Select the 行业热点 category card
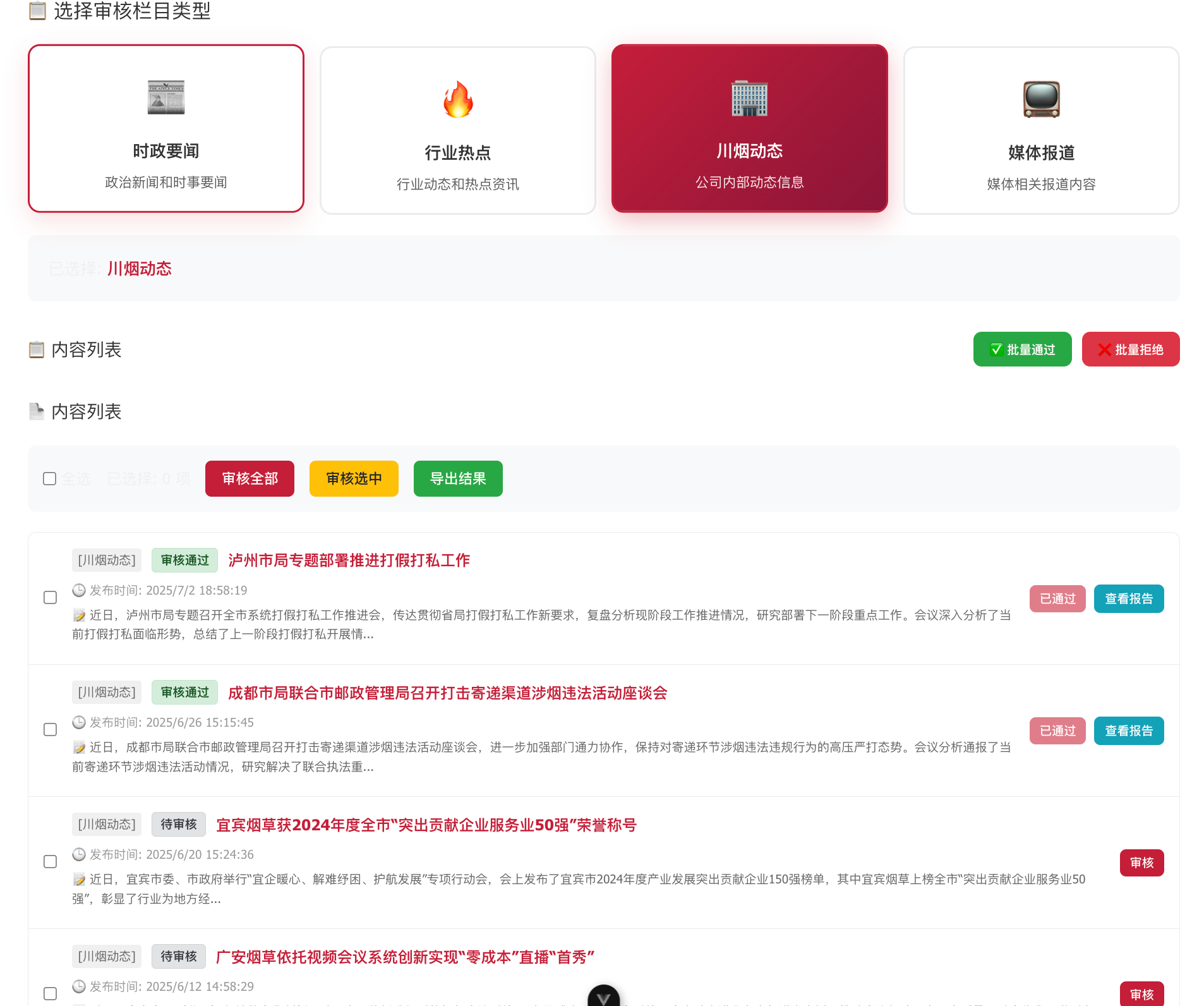This screenshot has width=1204, height=1006. click(x=458, y=130)
